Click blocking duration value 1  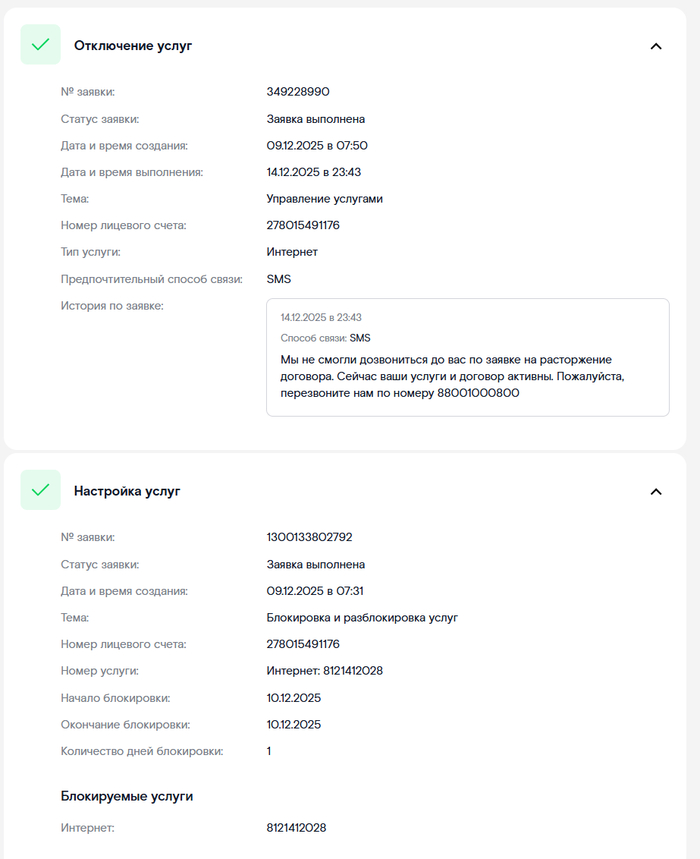(267, 751)
